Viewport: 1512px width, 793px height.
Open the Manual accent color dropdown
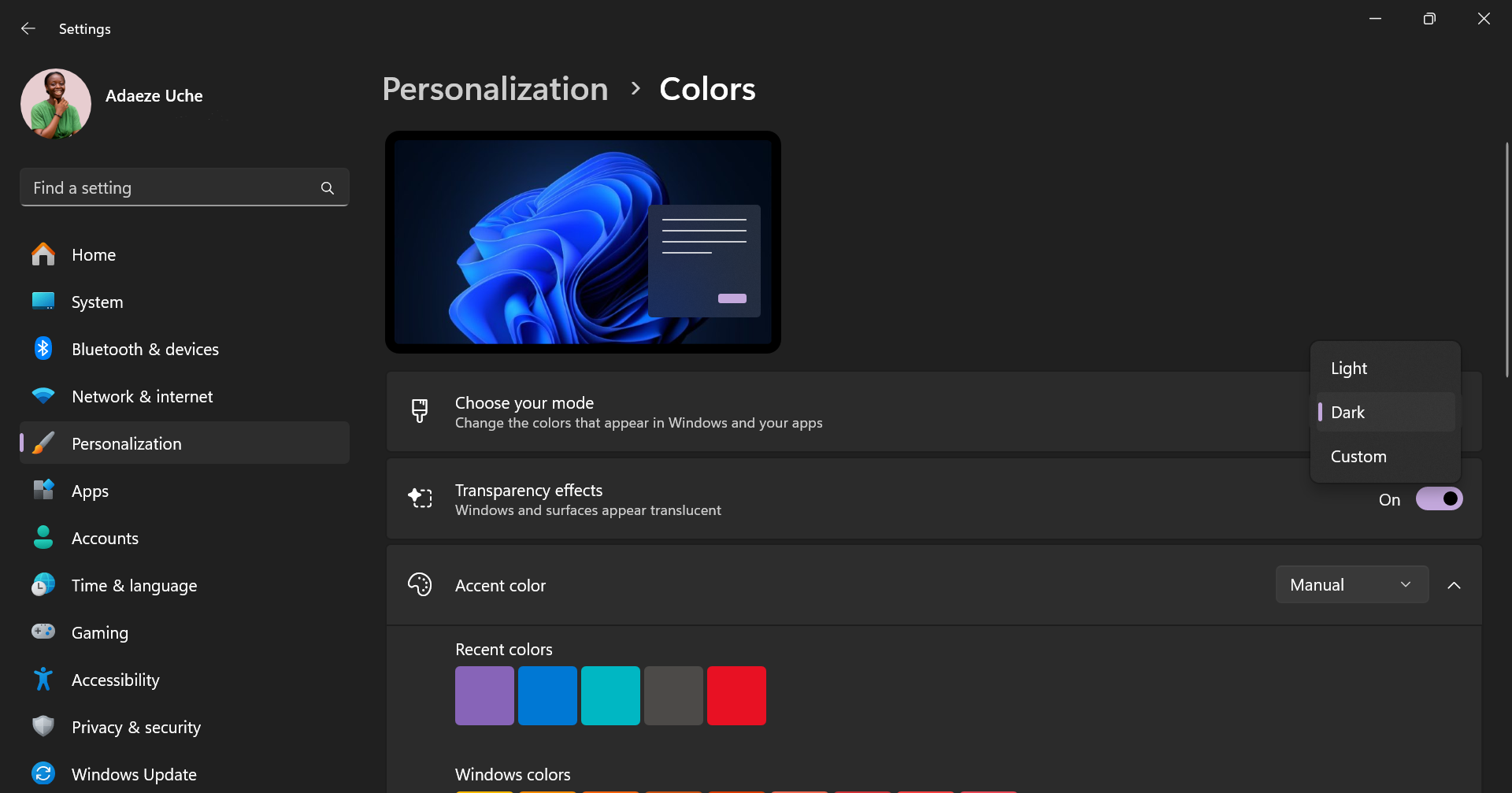point(1351,585)
